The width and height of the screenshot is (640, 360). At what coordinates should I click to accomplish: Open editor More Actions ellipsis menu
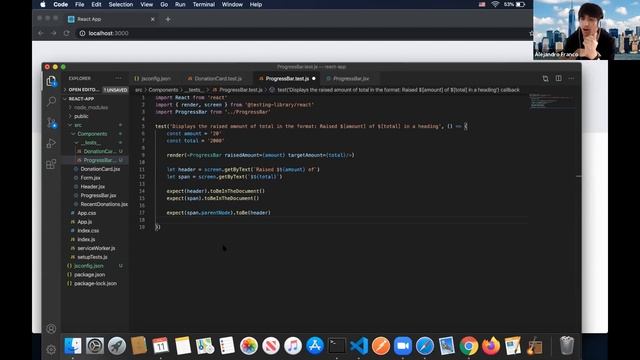click(x=571, y=78)
